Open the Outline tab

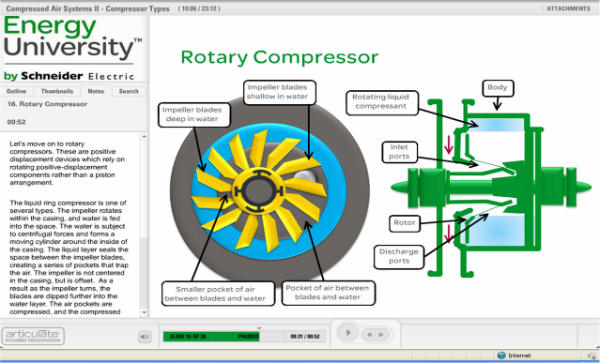(16, 91)
